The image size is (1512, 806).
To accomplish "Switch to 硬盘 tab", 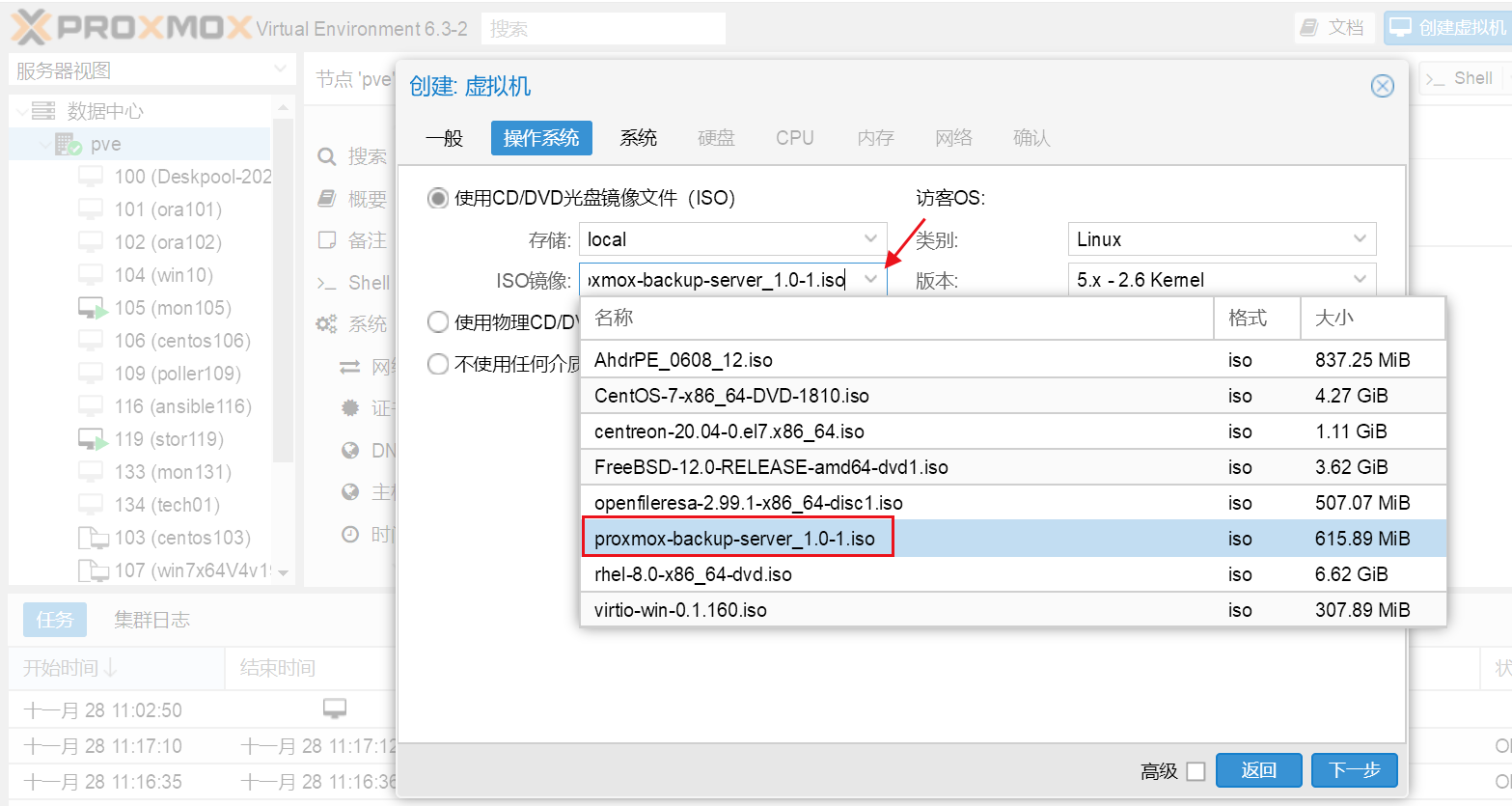I will click(x=716, y=138).
